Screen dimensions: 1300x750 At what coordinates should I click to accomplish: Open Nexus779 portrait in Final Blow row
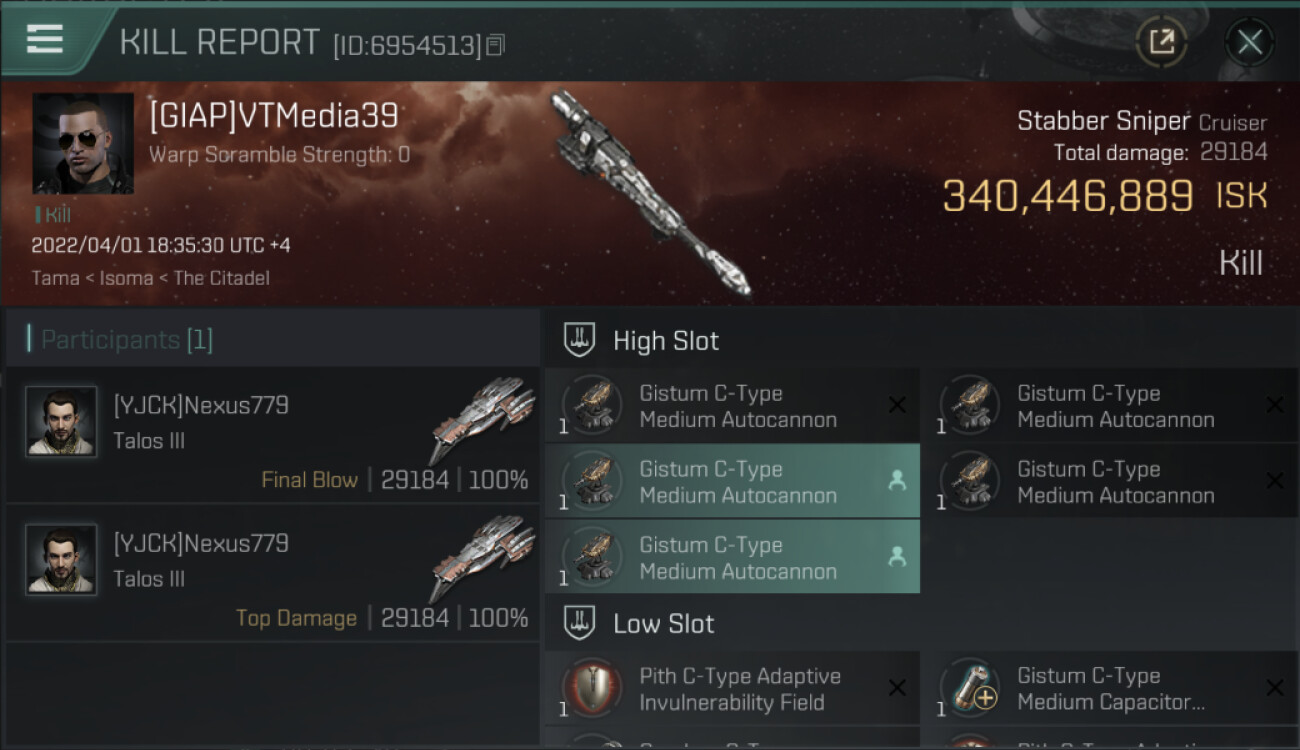[61, 422]
